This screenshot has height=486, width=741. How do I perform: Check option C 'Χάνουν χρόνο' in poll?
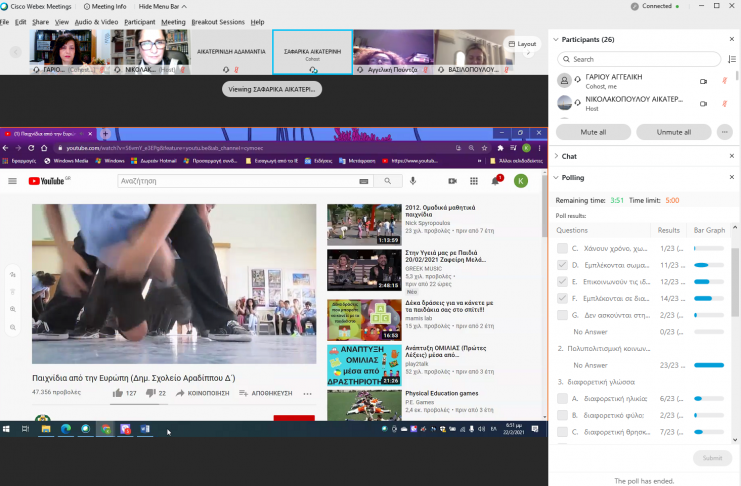563,248
